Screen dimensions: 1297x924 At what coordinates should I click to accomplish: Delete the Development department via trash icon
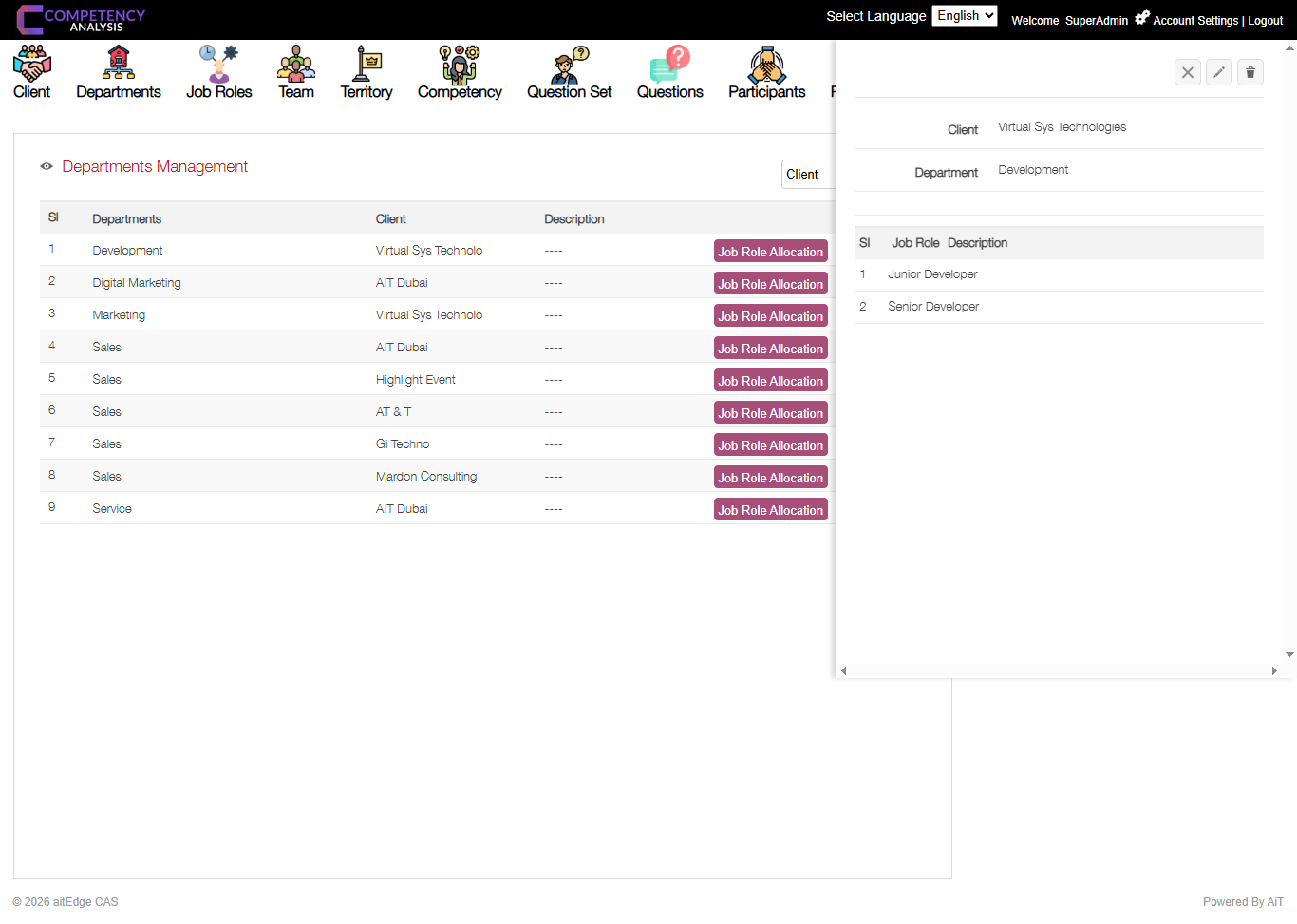click(x=1250, y=72)
